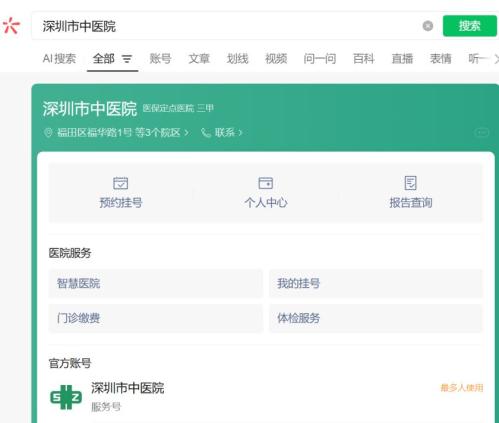Open address 福田区福华路1号 等3个院区
499x423 pixels.
(x=119, y=133)
